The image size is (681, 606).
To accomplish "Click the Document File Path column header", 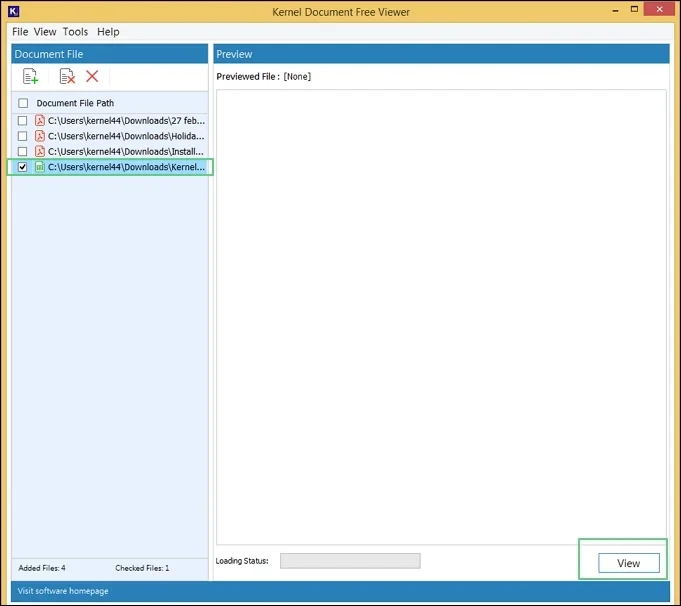I will pyautogui.click(x=75, y=103).
